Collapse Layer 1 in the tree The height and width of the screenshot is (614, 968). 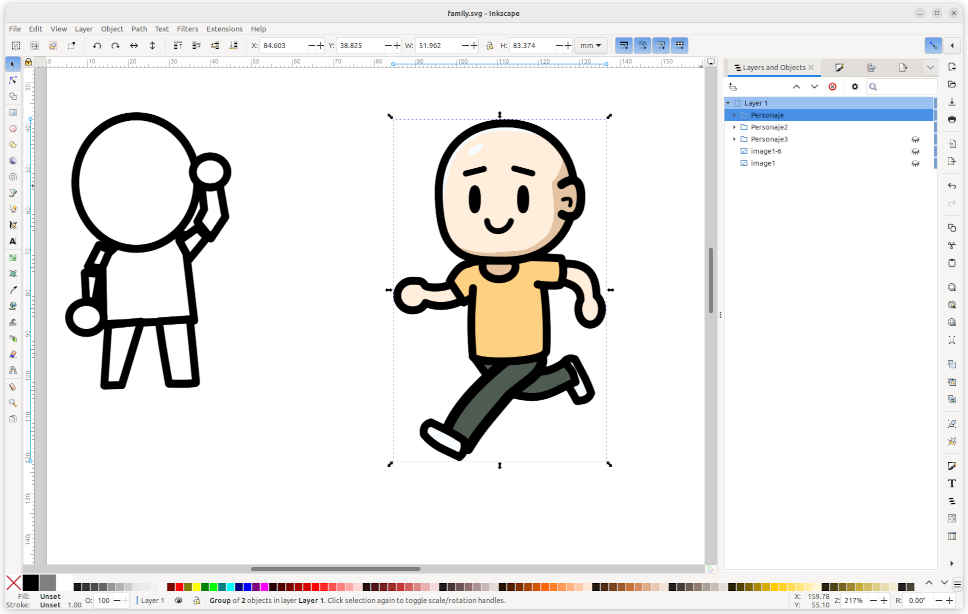pyautogui.click(x=727, y=103)
